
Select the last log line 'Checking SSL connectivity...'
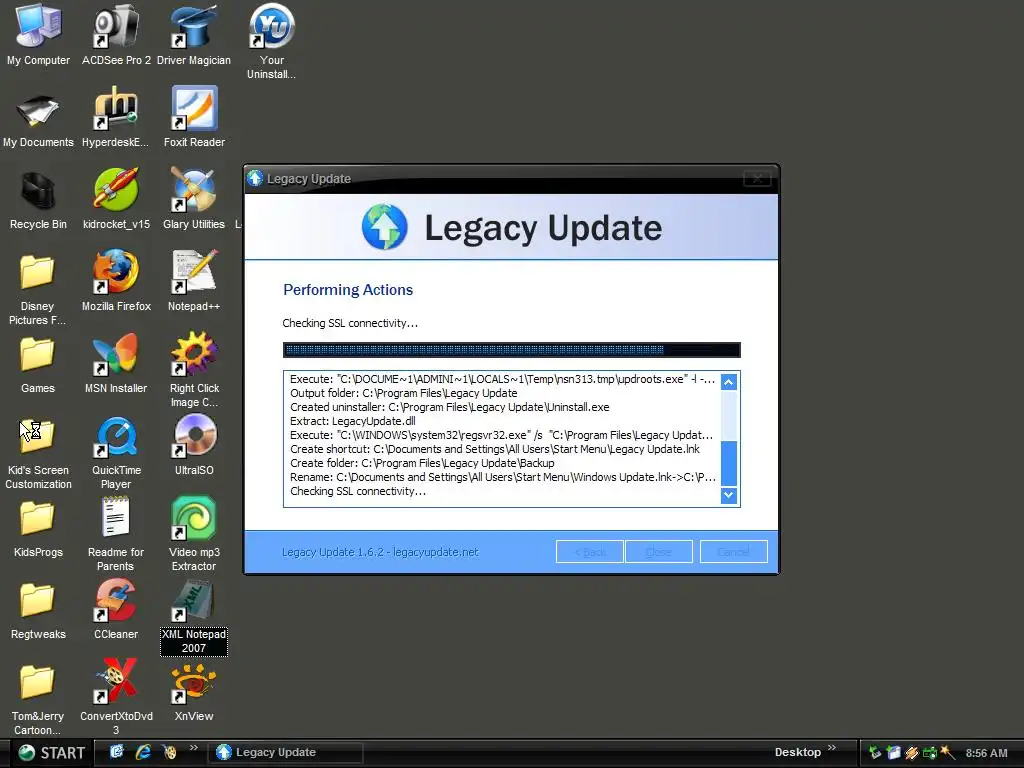(x=358, y=491)
